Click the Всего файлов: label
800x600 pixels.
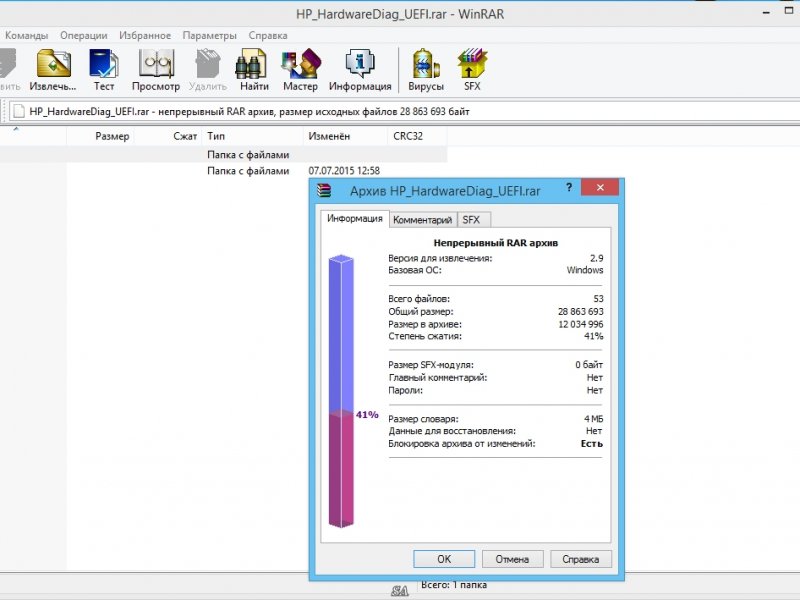[x=419, y=299]
